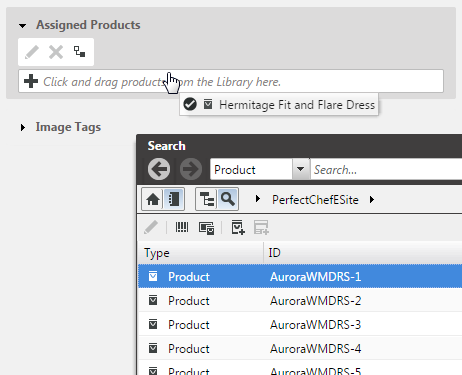Click the barcode icon in results toolbar
The image size is (462, 375).
tap(182, 228)
